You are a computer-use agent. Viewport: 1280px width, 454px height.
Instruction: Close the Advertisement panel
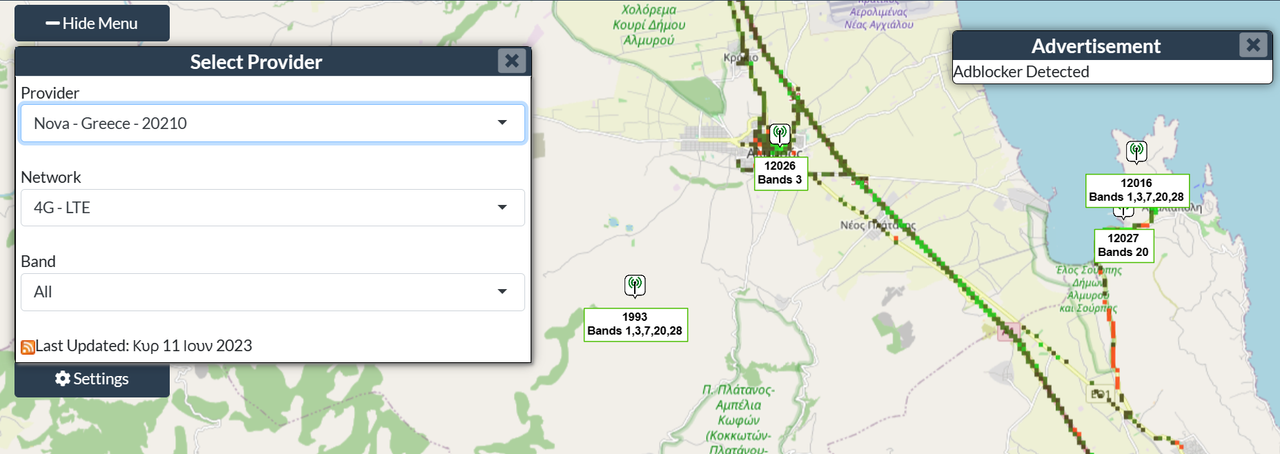[1253, 45]
